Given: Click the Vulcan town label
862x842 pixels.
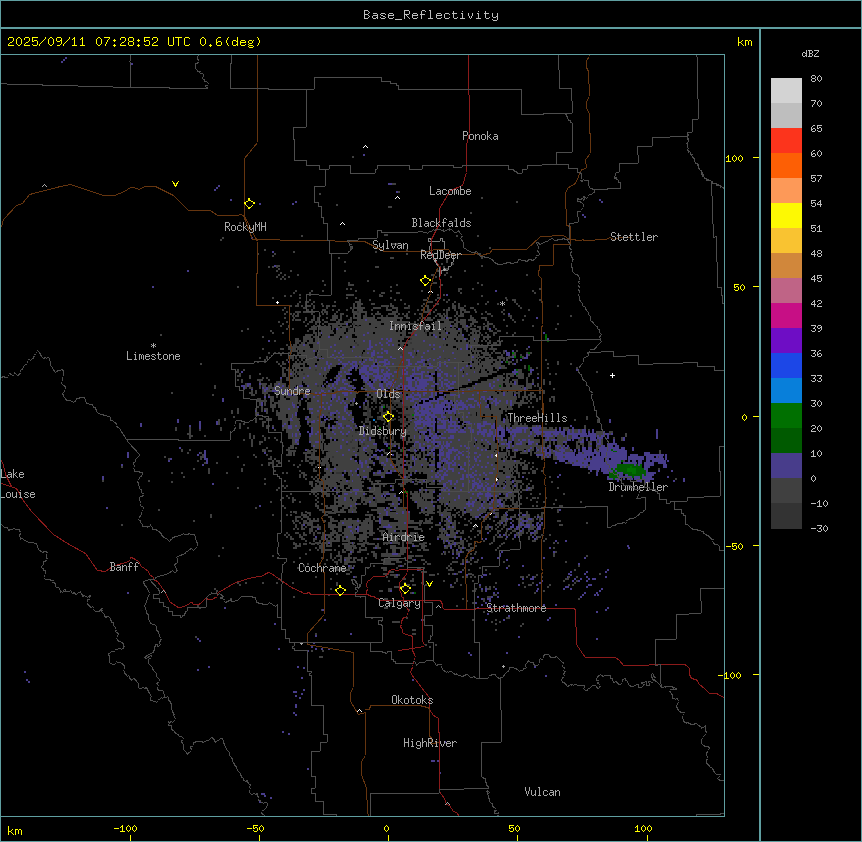Looking at the screenshot, I should pos(543,792).
